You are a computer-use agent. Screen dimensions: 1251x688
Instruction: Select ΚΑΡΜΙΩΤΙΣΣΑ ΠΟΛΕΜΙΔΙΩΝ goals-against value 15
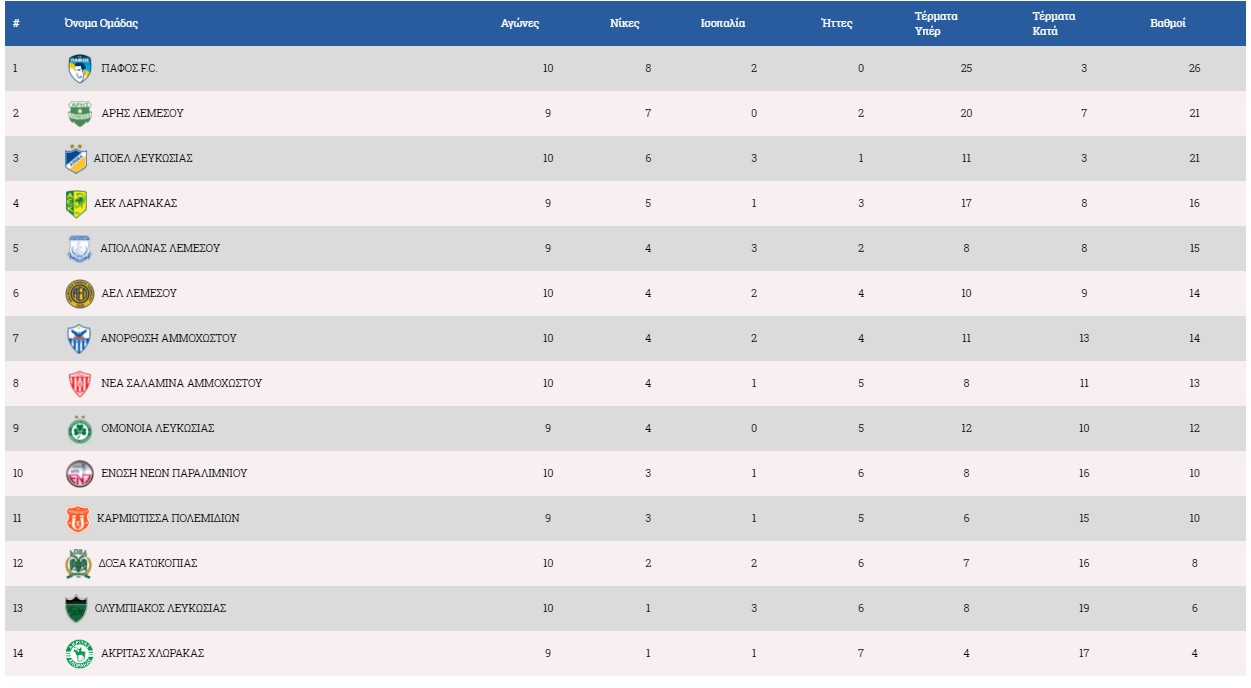(x=1084, y=518)
